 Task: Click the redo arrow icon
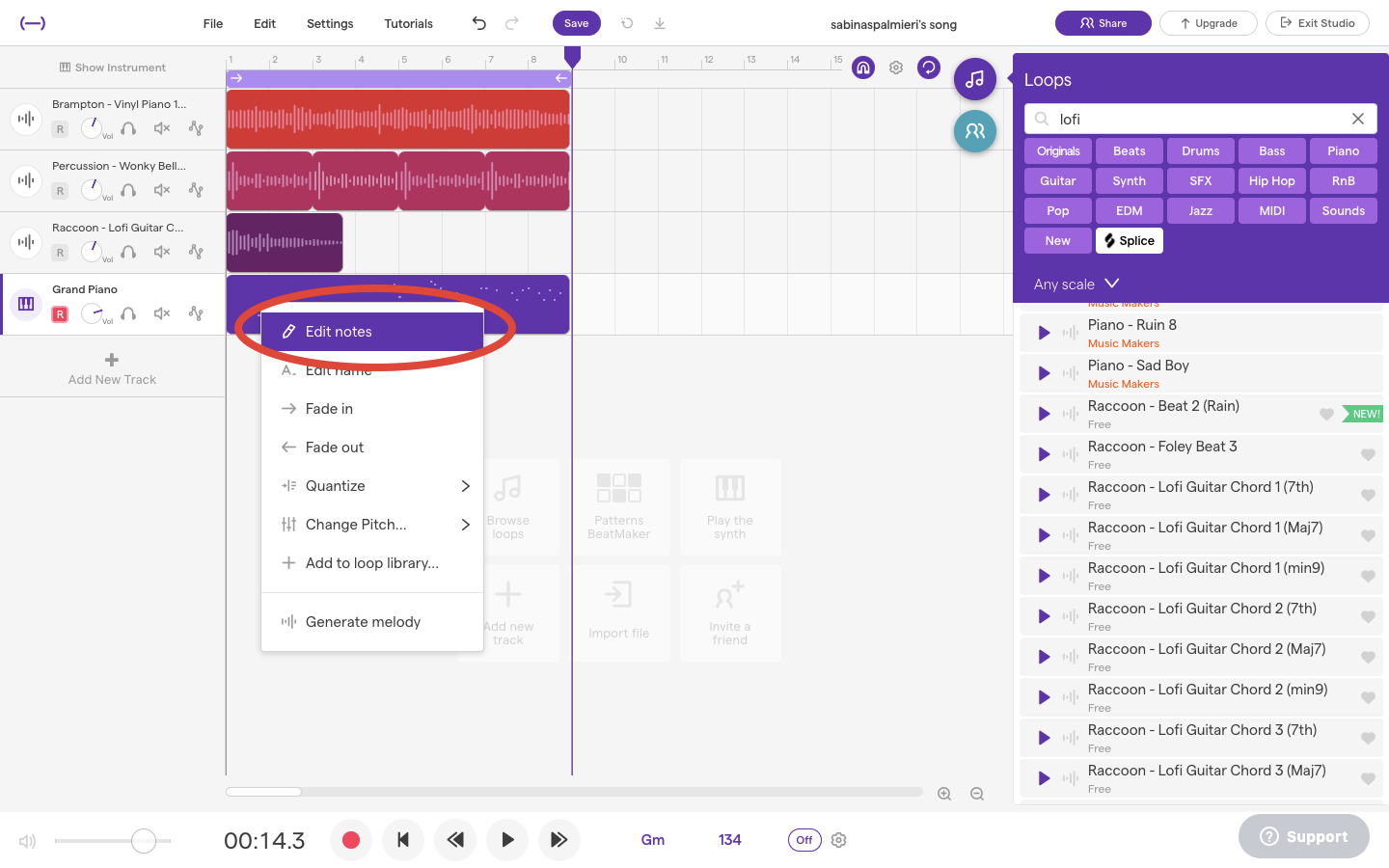point(512,23)
